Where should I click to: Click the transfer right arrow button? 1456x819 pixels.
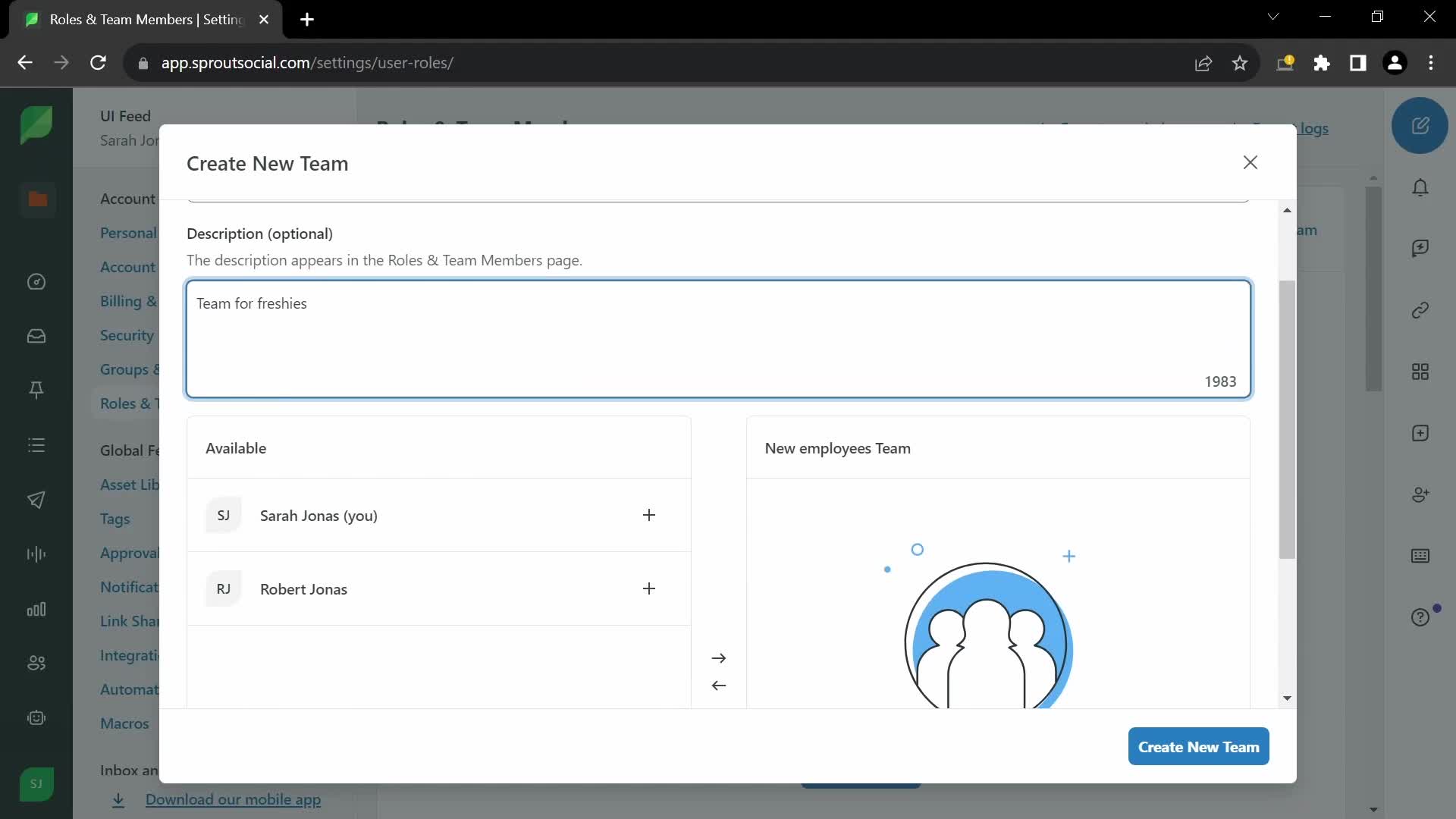[x=718, y=657]
